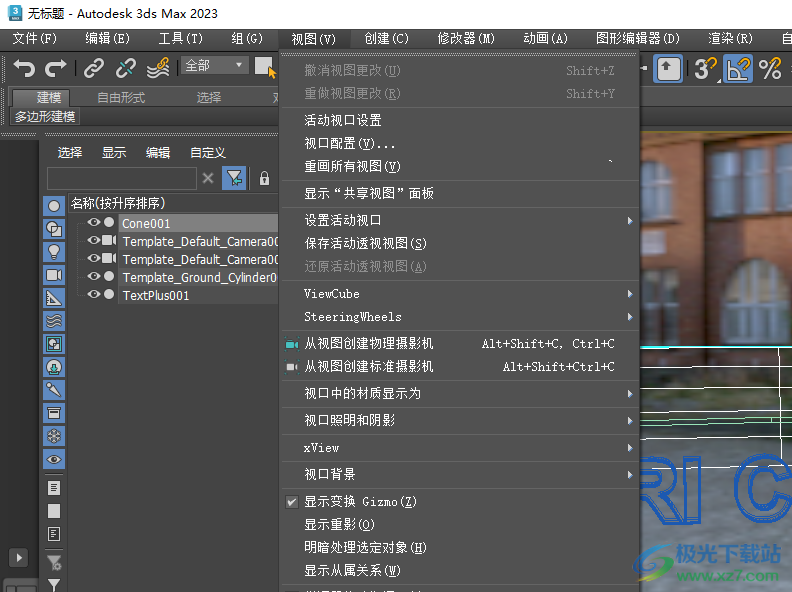Display helpers filter in Scene Explorer
The width and height of the screenshot is (792, 592).
[54, 298]
